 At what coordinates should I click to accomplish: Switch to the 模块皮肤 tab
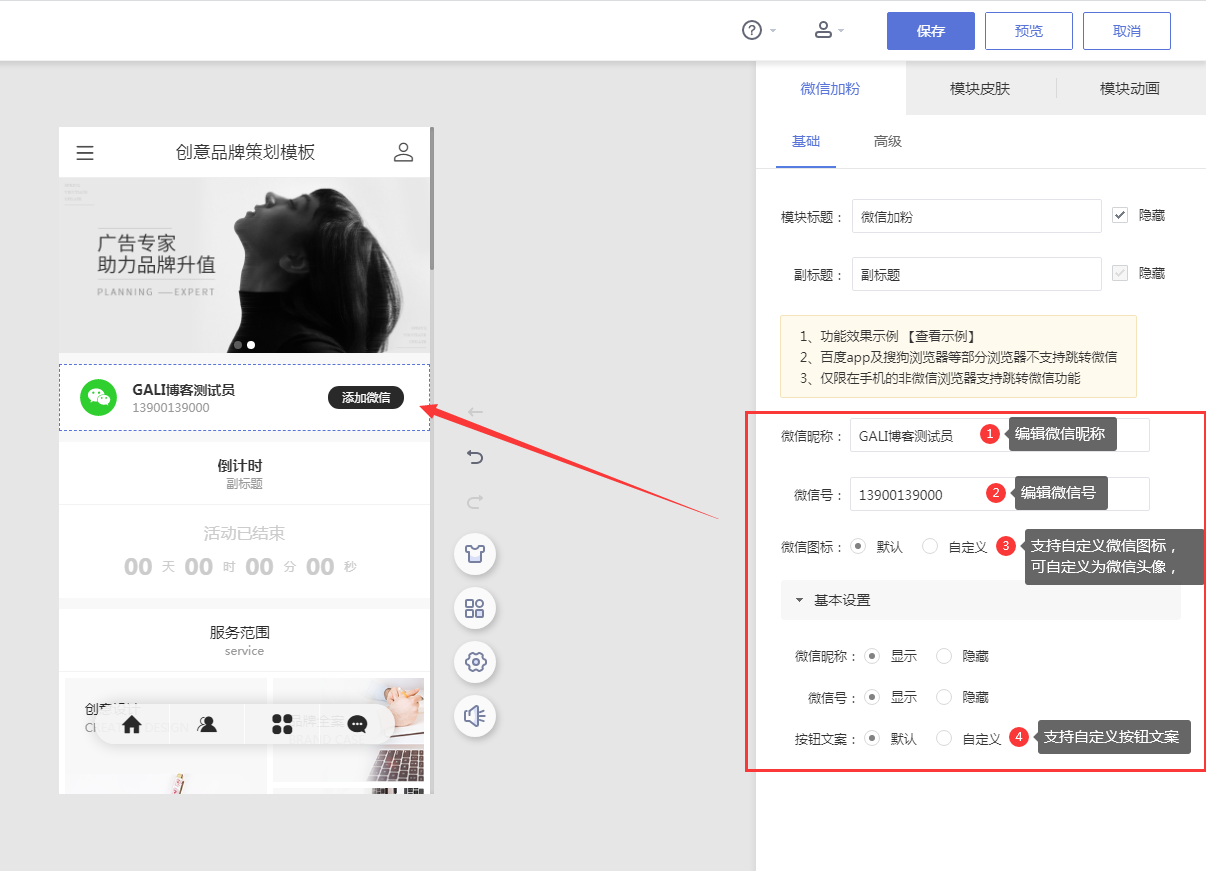click(980, 88)
